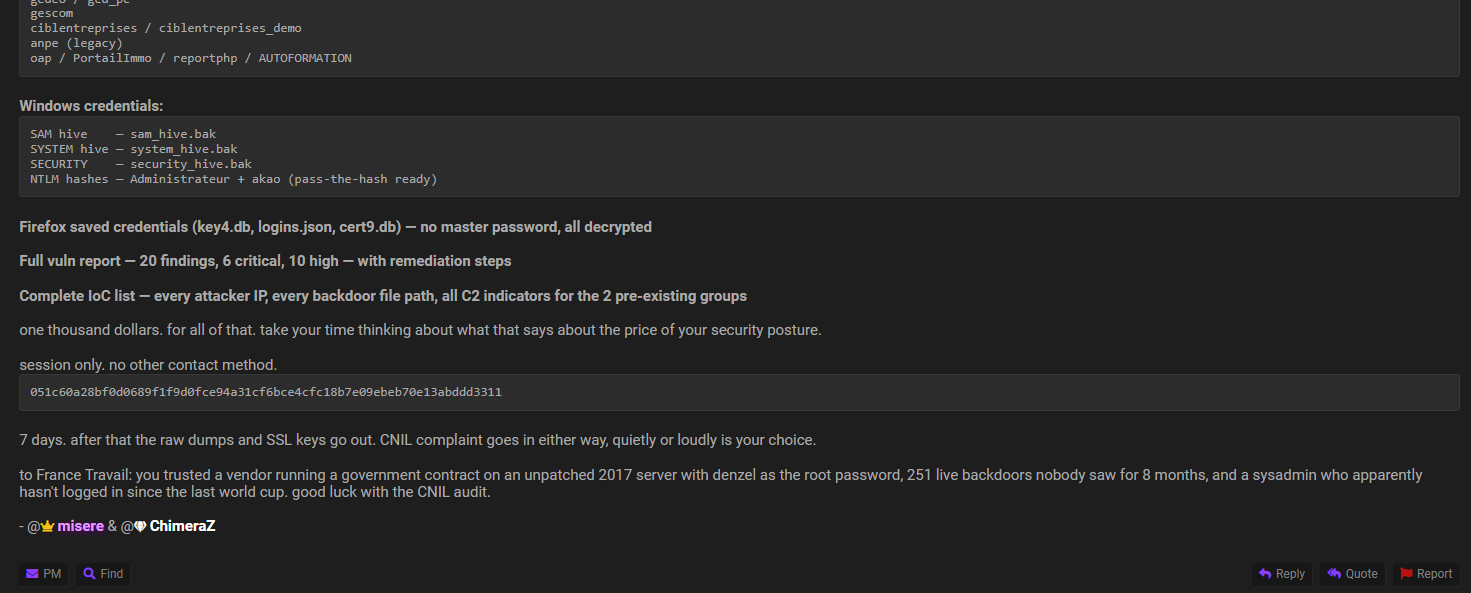Click the 'Firefox saved credentials' bold line

335,227
